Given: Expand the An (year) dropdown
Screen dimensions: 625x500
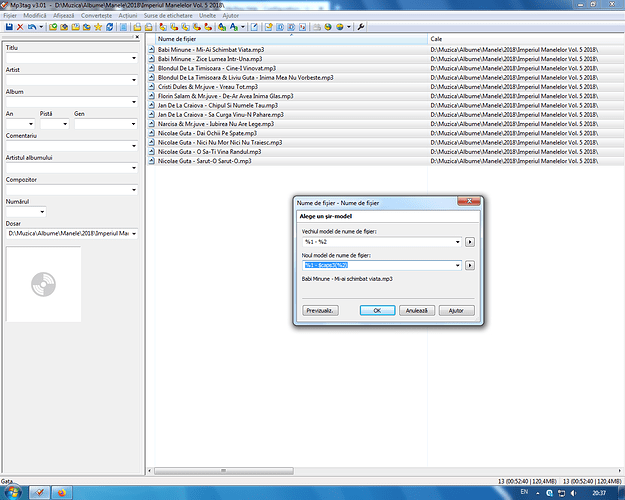Looking at the screenshot, I should coord(31,124).
